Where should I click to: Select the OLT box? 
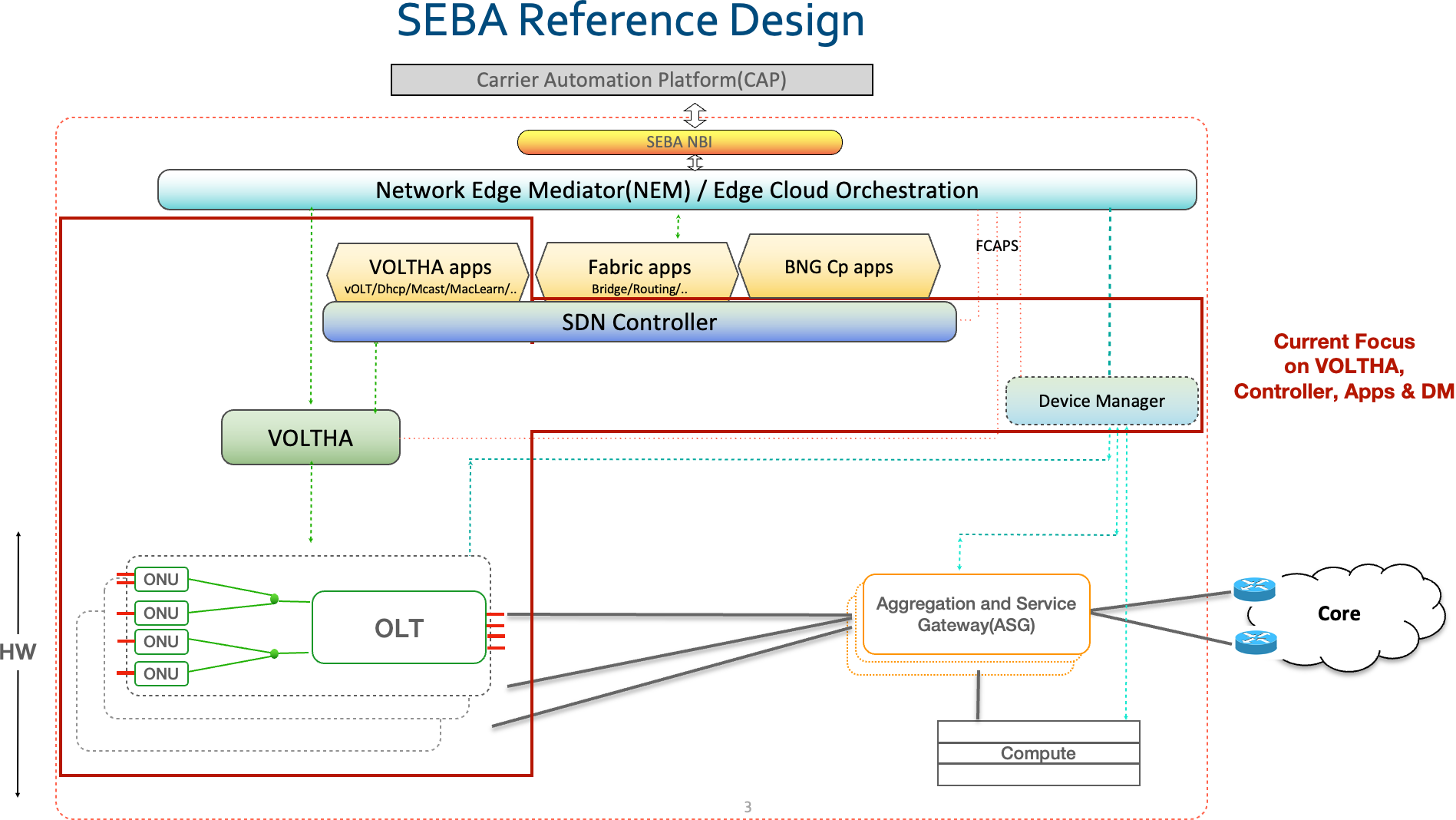click(x=398, y=628)
